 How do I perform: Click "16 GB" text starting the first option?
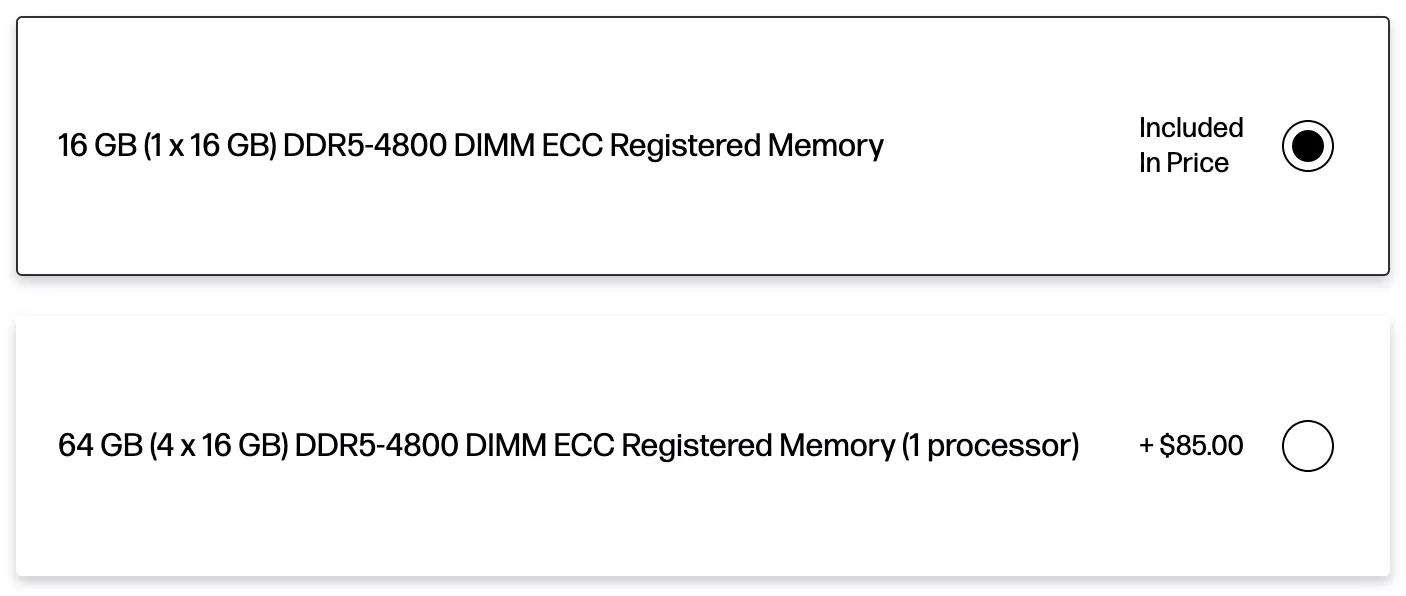tap(96, 146)
